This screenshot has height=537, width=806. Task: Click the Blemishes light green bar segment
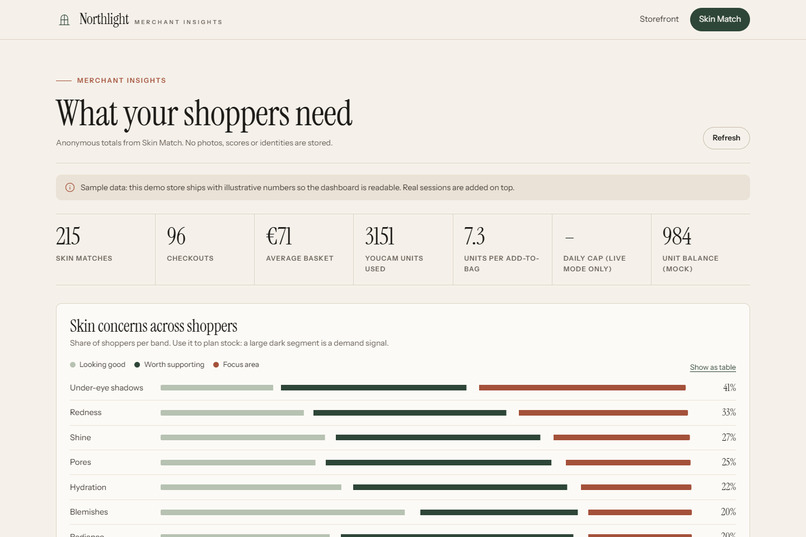point(283,512)
